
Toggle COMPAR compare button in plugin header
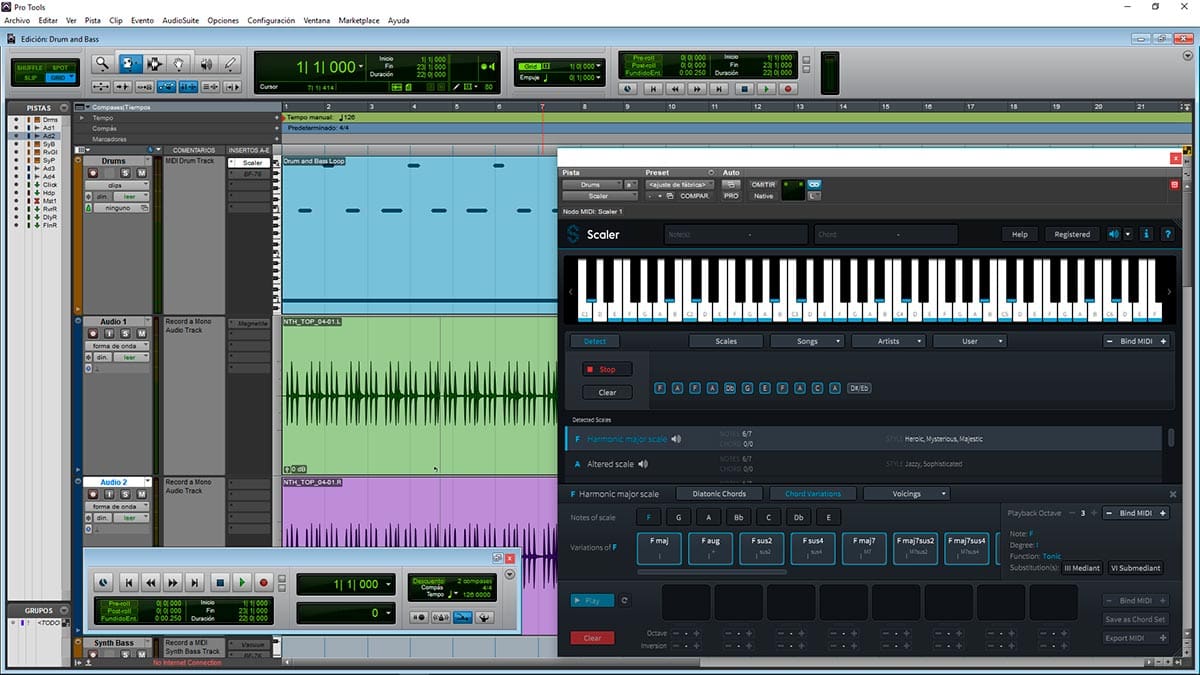(694, 196)
